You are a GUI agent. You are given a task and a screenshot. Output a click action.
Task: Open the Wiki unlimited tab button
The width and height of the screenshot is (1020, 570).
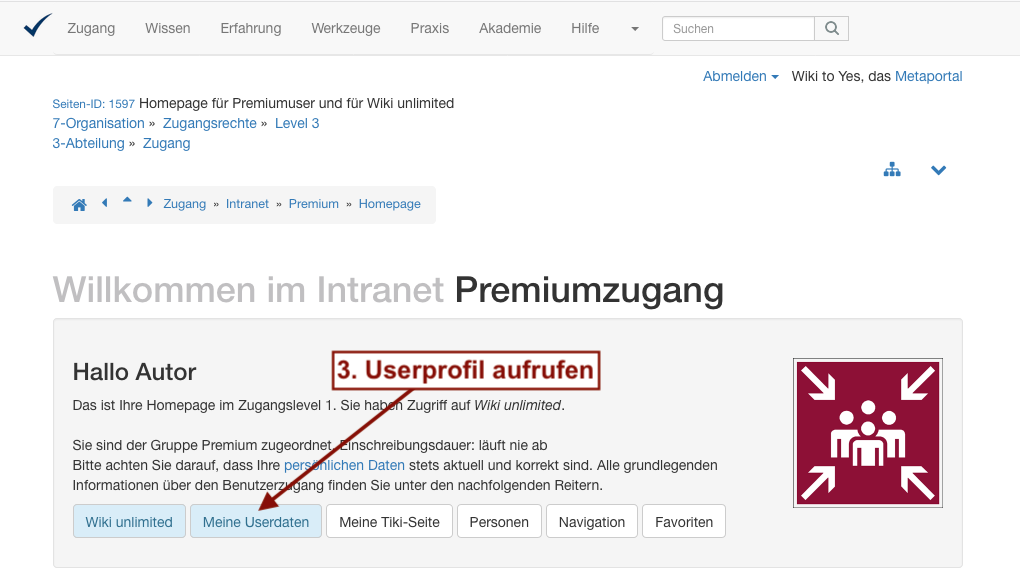click(x=129, y=522)
